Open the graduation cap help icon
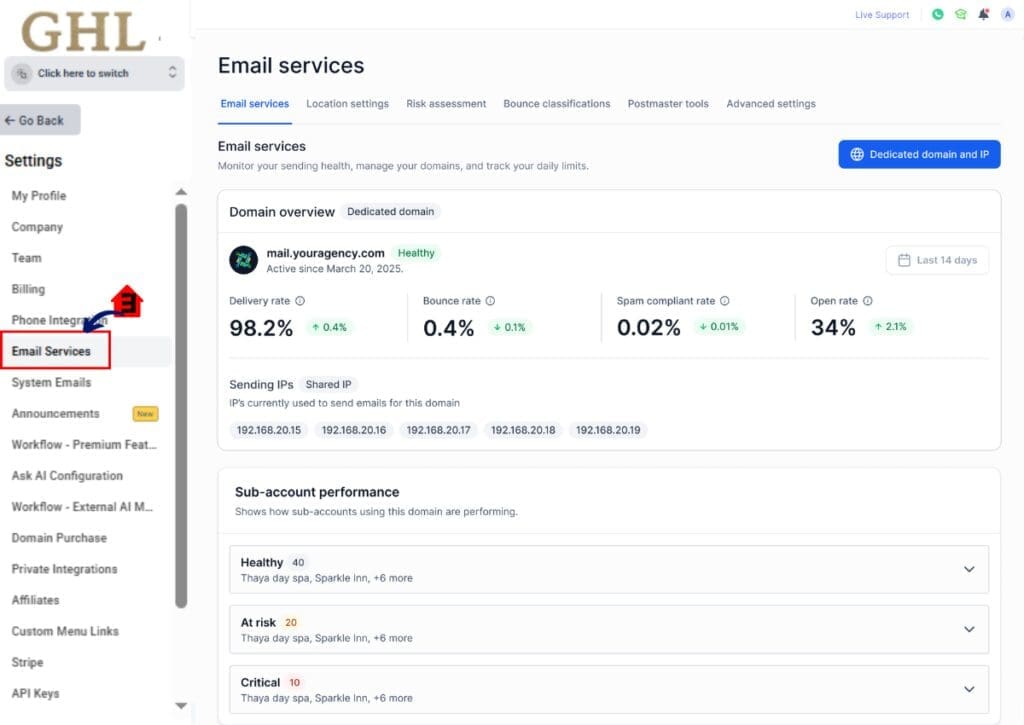Viewport: 1024px width, 725px height. [x=961, y=14]
